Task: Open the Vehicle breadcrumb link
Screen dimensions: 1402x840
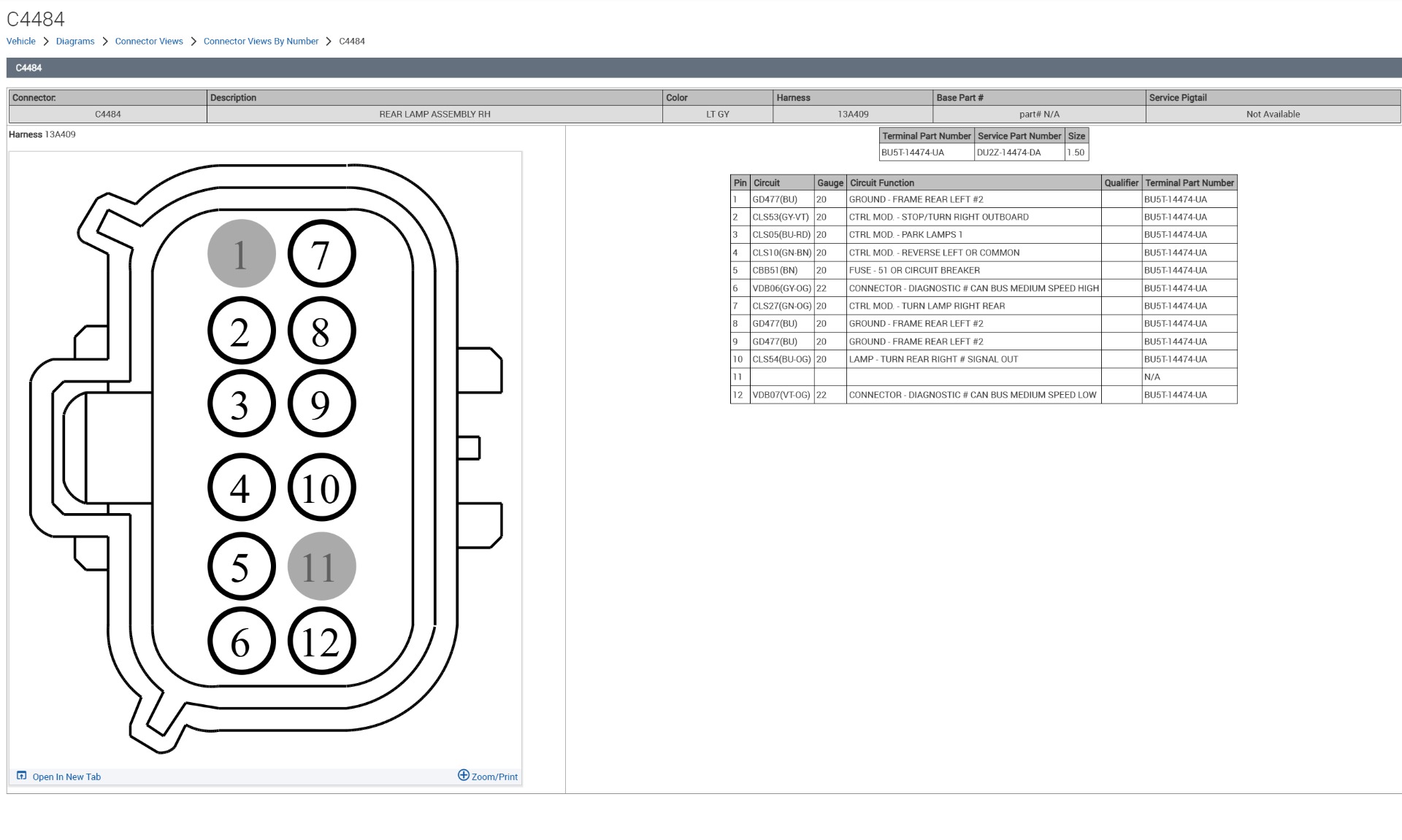Action: [20, 41]
